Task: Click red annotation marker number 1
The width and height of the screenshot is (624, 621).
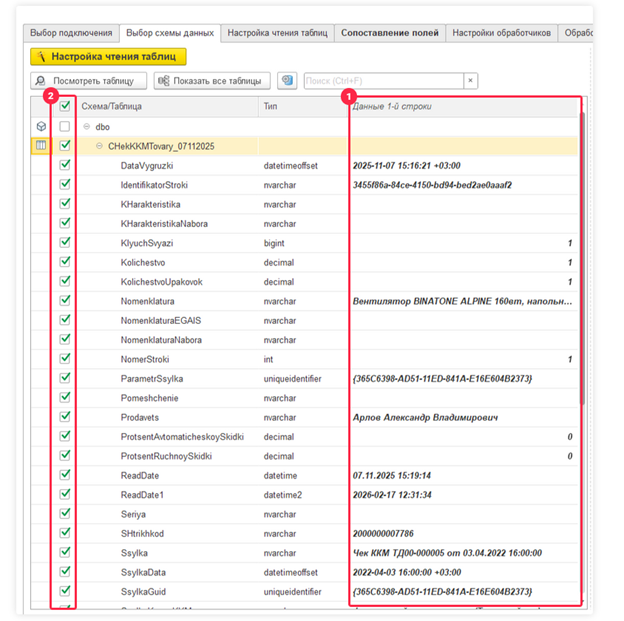Action: tap(348, 97)
